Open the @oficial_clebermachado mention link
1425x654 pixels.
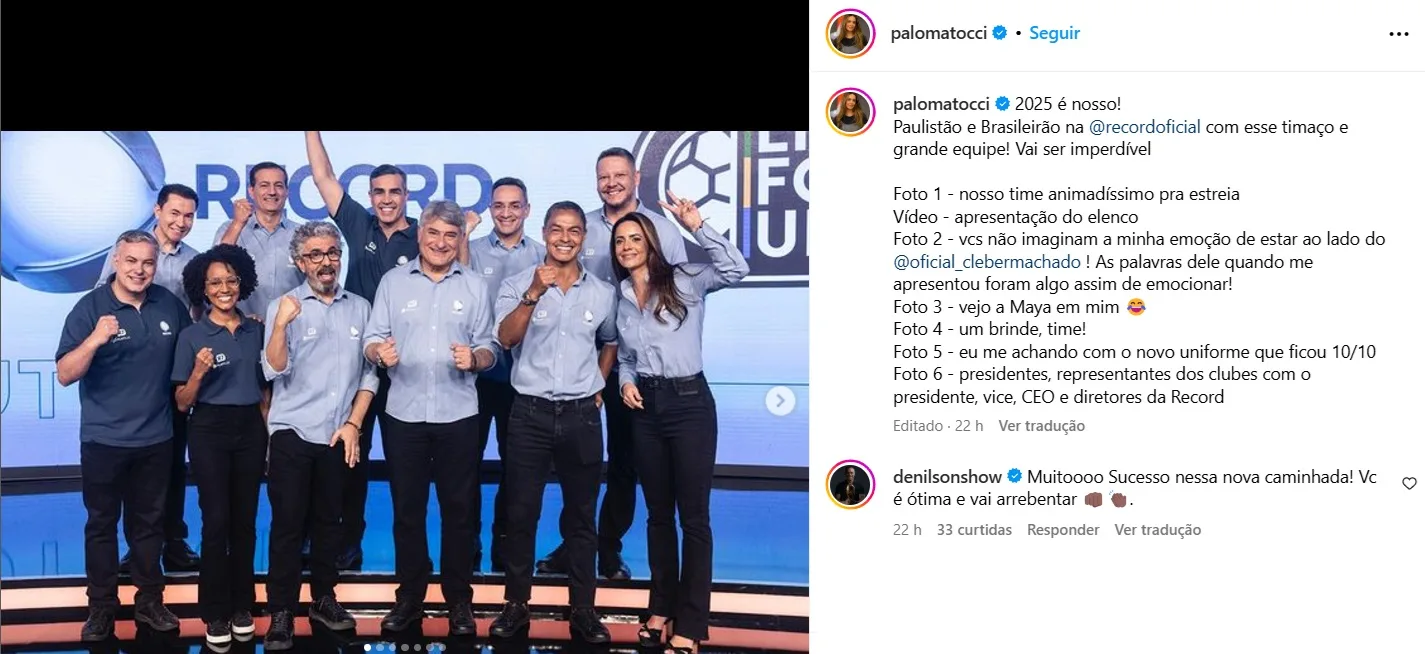987,262
